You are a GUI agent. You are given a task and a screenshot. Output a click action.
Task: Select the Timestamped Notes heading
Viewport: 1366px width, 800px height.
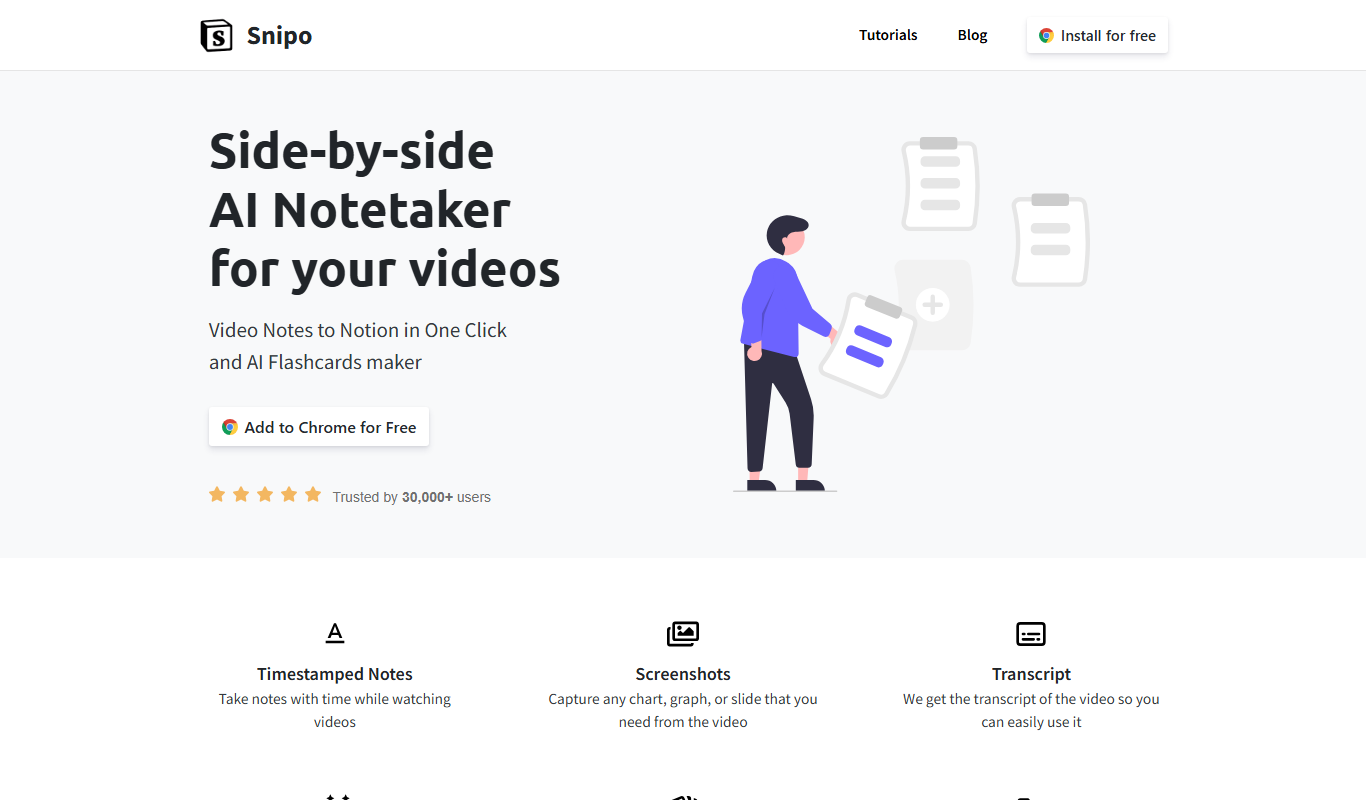point(335,674)
